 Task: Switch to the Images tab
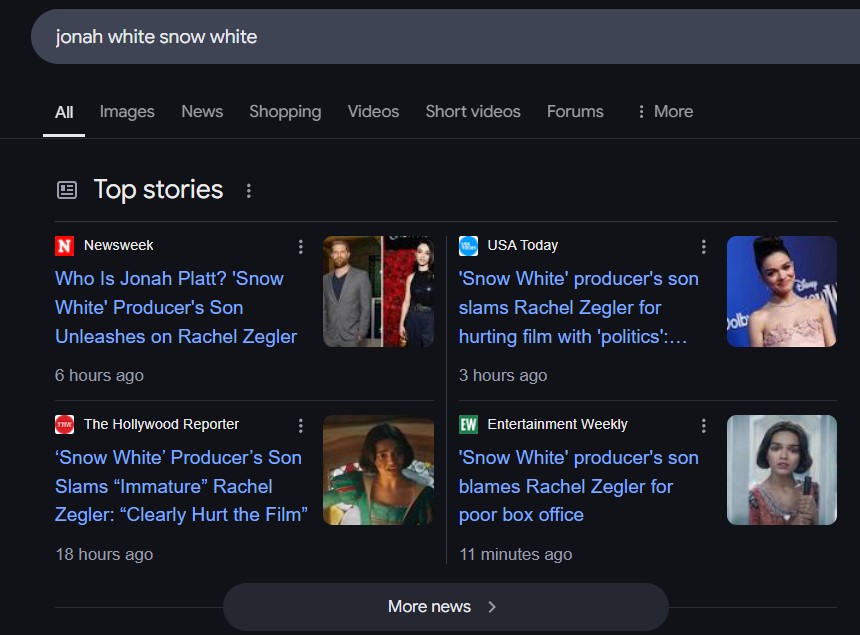(x=127, y=112)
